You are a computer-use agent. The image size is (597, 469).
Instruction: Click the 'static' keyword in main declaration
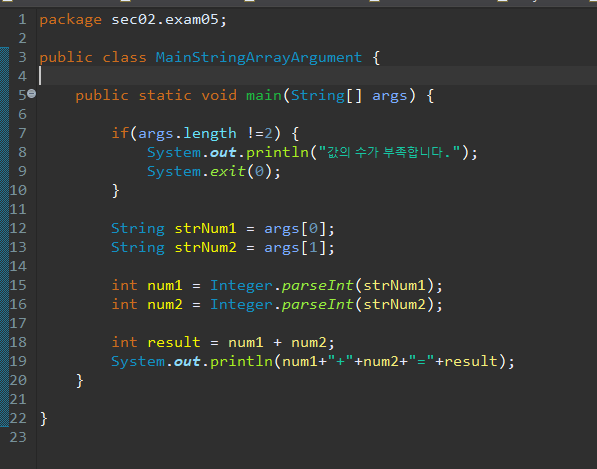(165, 95)
